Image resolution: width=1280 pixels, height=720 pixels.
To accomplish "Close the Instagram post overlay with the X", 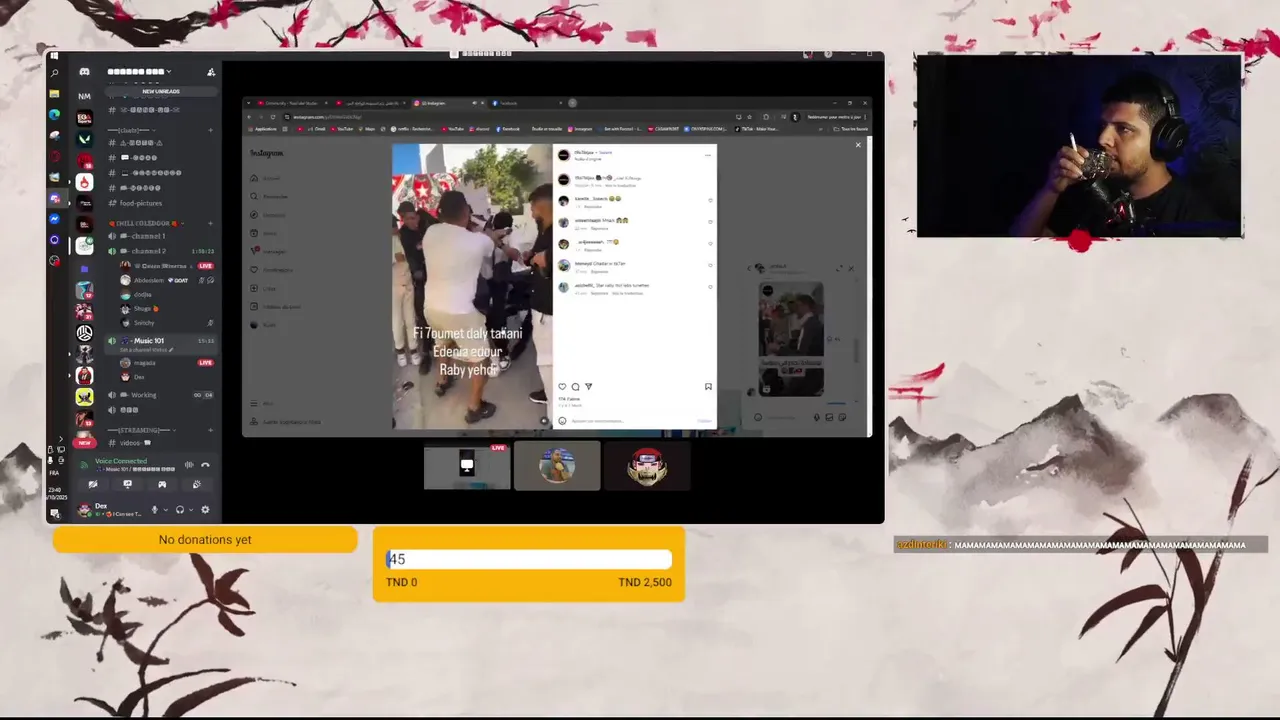I will [x=857, y=145].
